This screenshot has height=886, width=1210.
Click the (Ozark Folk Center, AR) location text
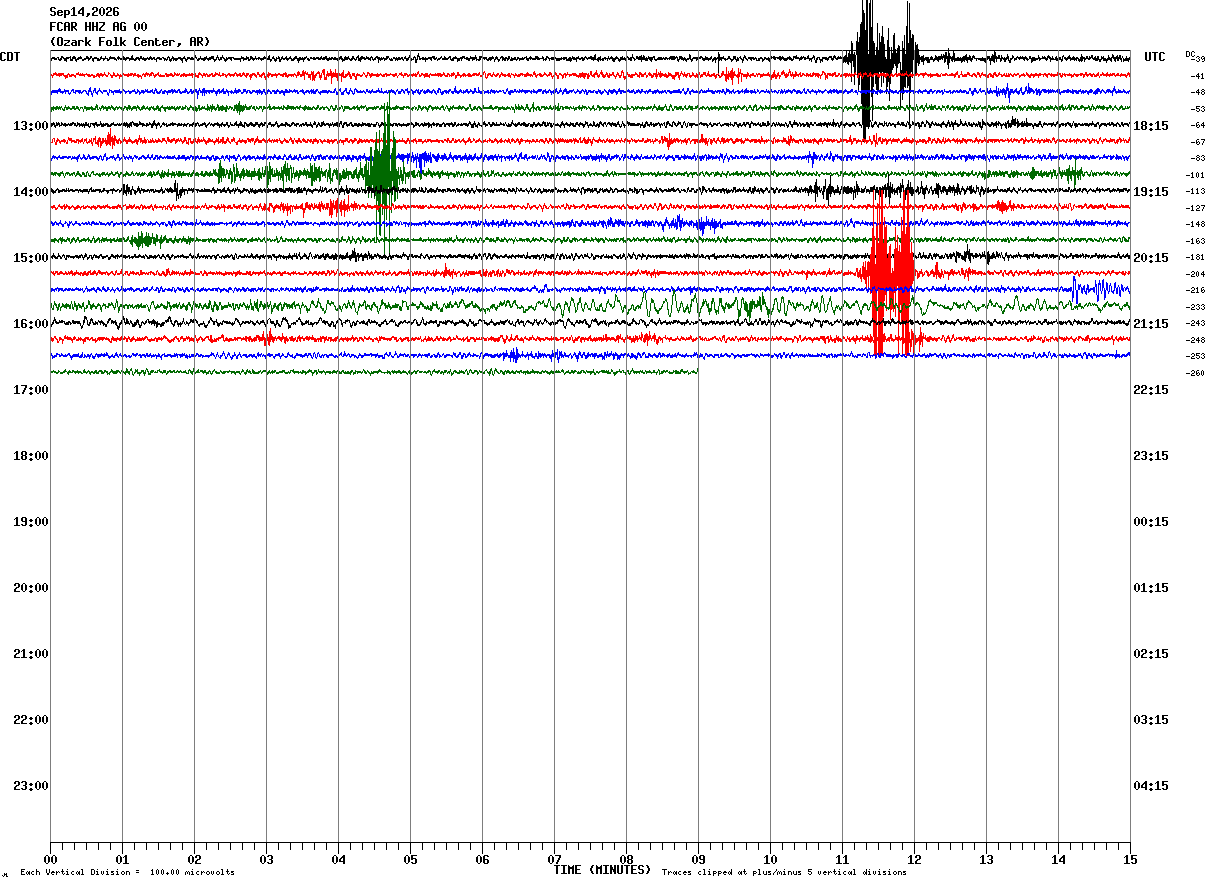click(x=130, y=42)
